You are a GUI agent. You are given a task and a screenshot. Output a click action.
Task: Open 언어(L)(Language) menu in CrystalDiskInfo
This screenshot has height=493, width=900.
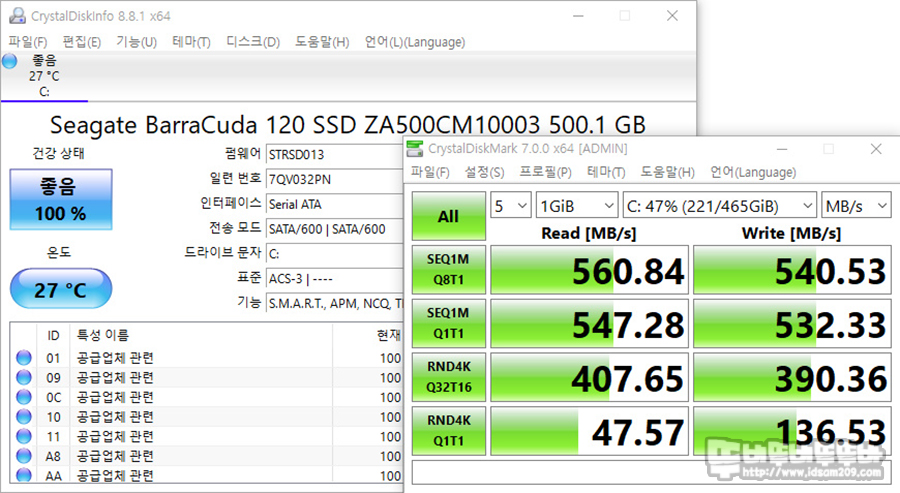414,42
